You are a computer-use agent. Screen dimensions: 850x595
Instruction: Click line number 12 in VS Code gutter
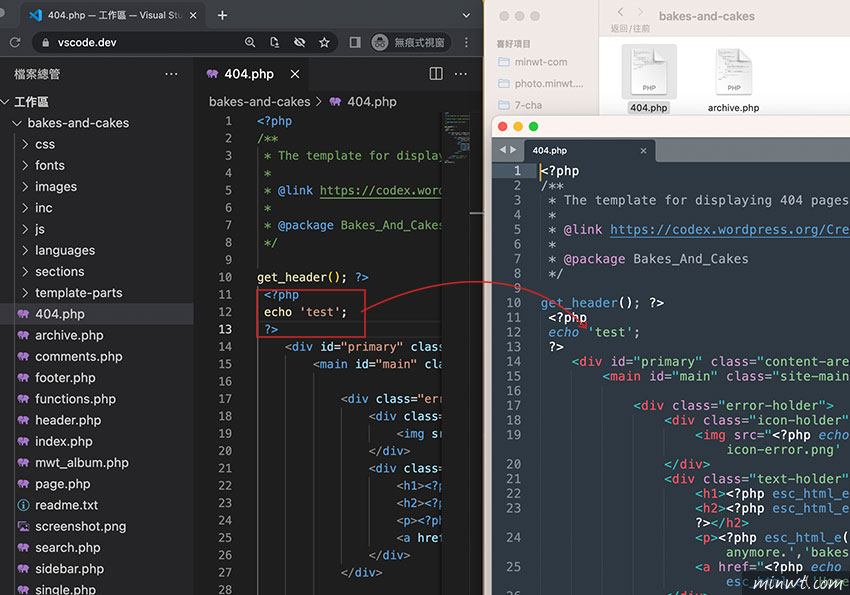(x=225, y=312)
